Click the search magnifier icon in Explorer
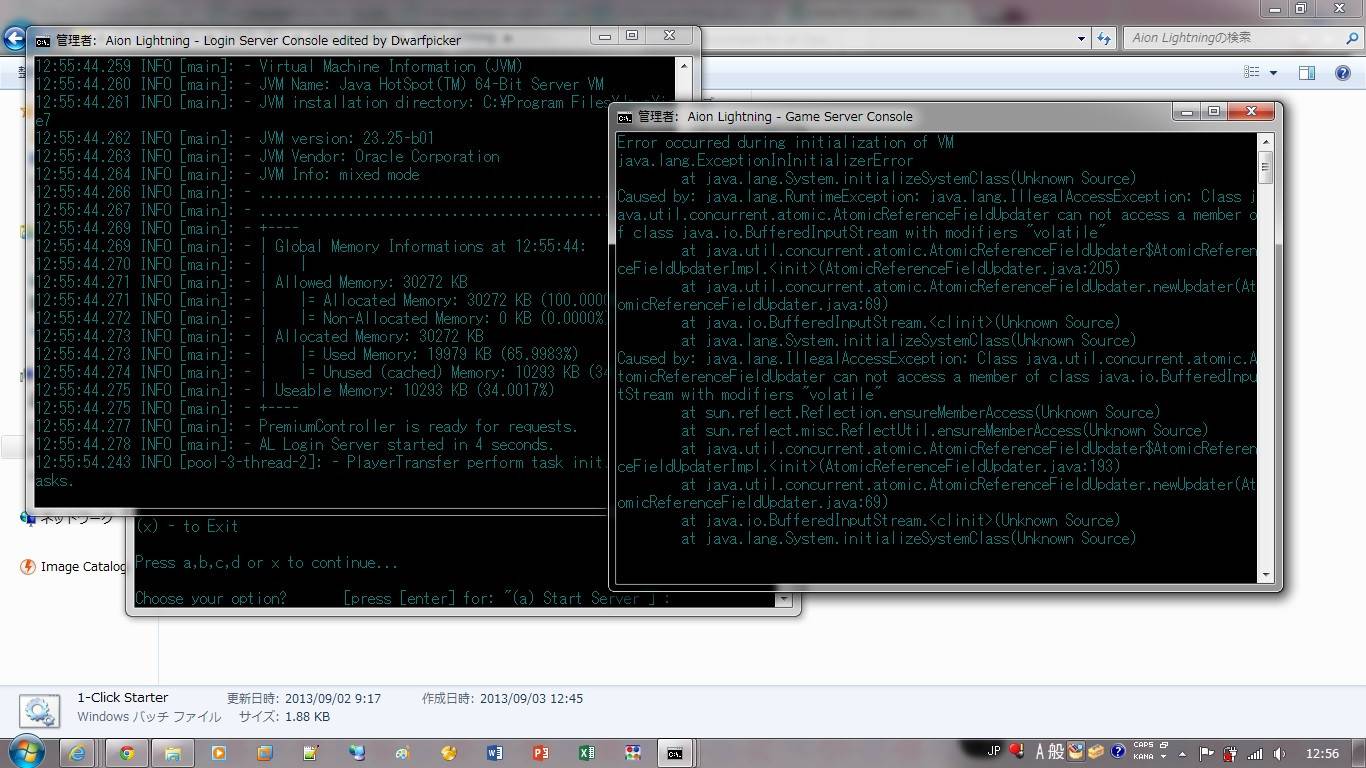Screen dimensions: 1366x768 pos(1351,38)
